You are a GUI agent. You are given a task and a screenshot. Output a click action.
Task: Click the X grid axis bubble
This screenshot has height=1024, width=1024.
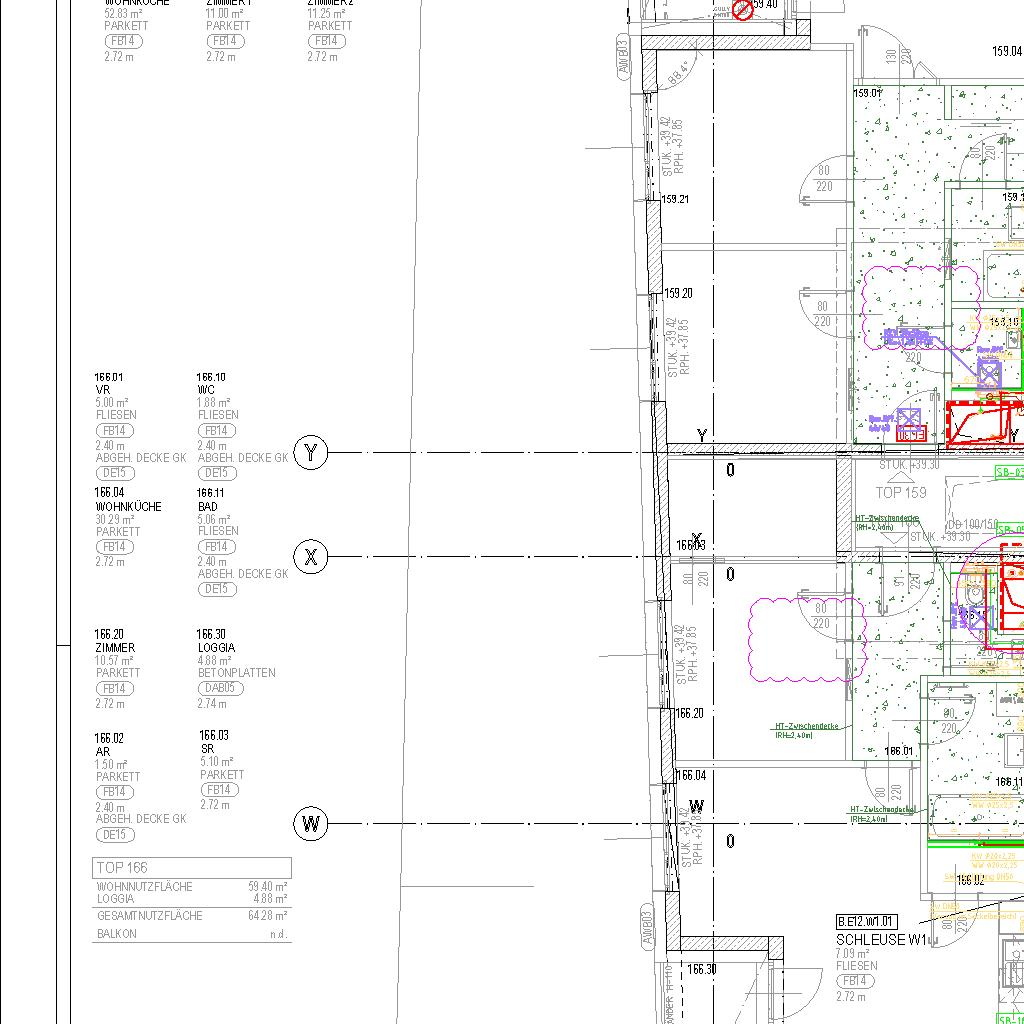coord(311,557)
